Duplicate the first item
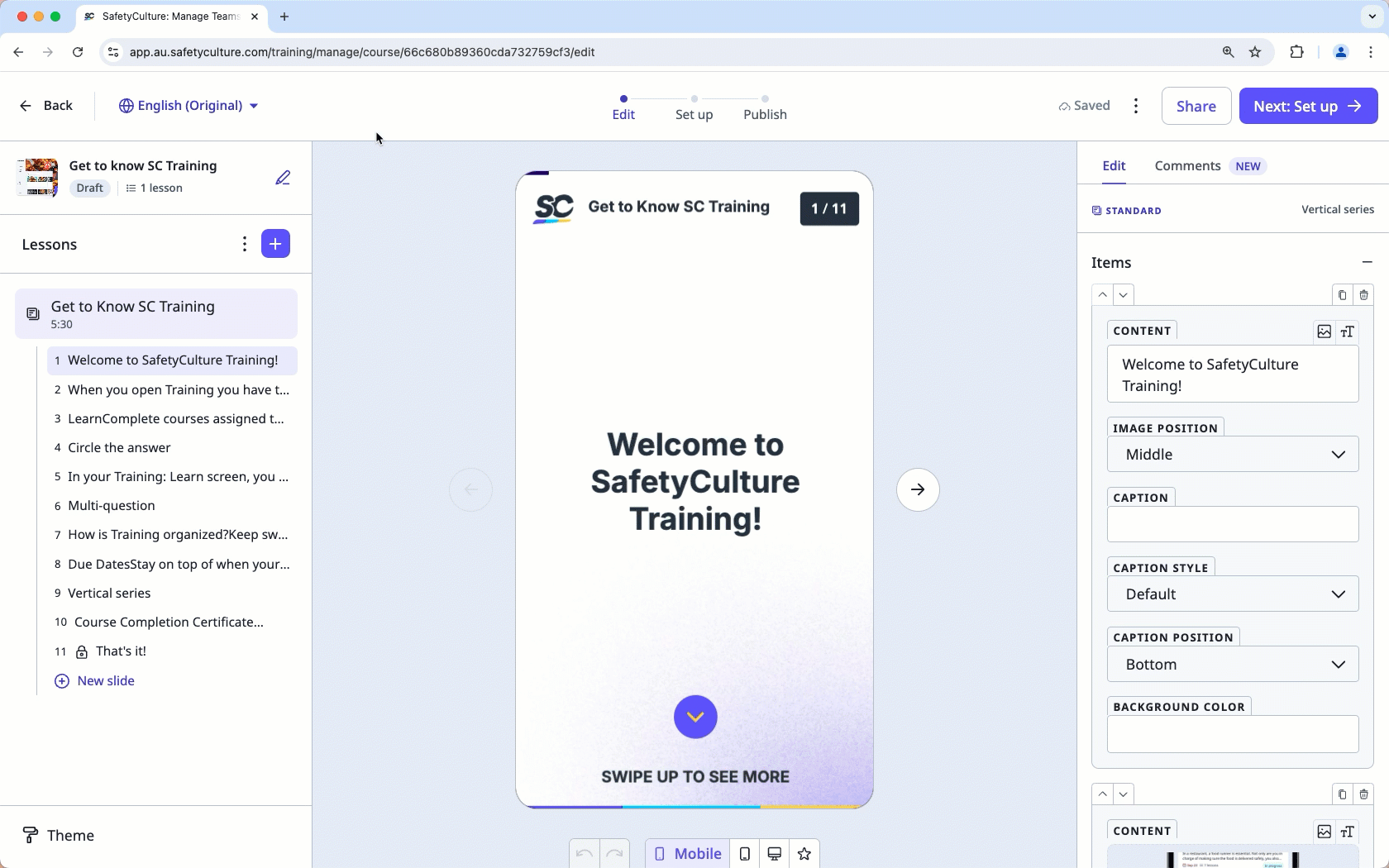1389x868 pixels. click(1342, 294)
